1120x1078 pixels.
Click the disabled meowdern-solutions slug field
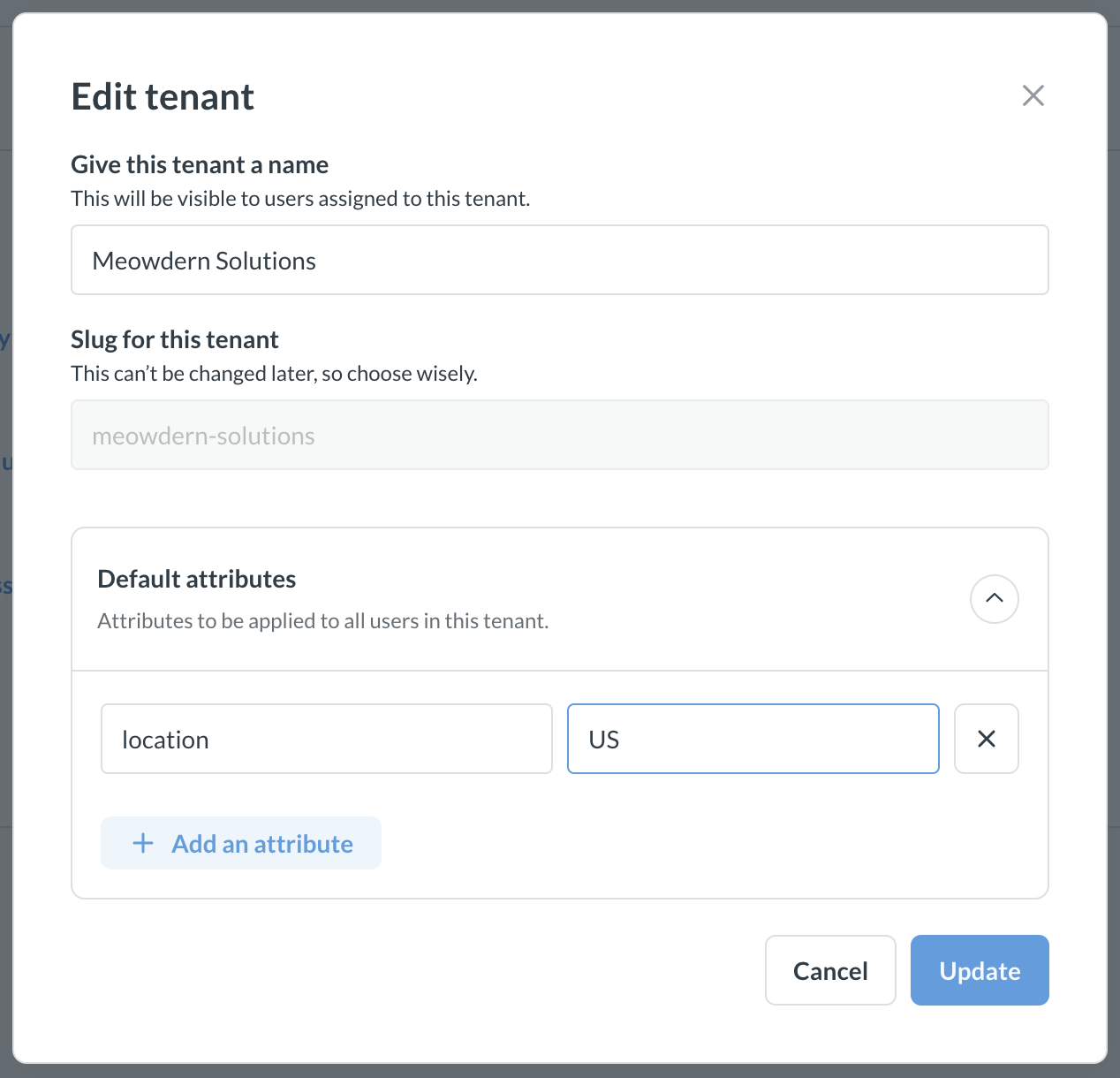(x=559, y=435)
